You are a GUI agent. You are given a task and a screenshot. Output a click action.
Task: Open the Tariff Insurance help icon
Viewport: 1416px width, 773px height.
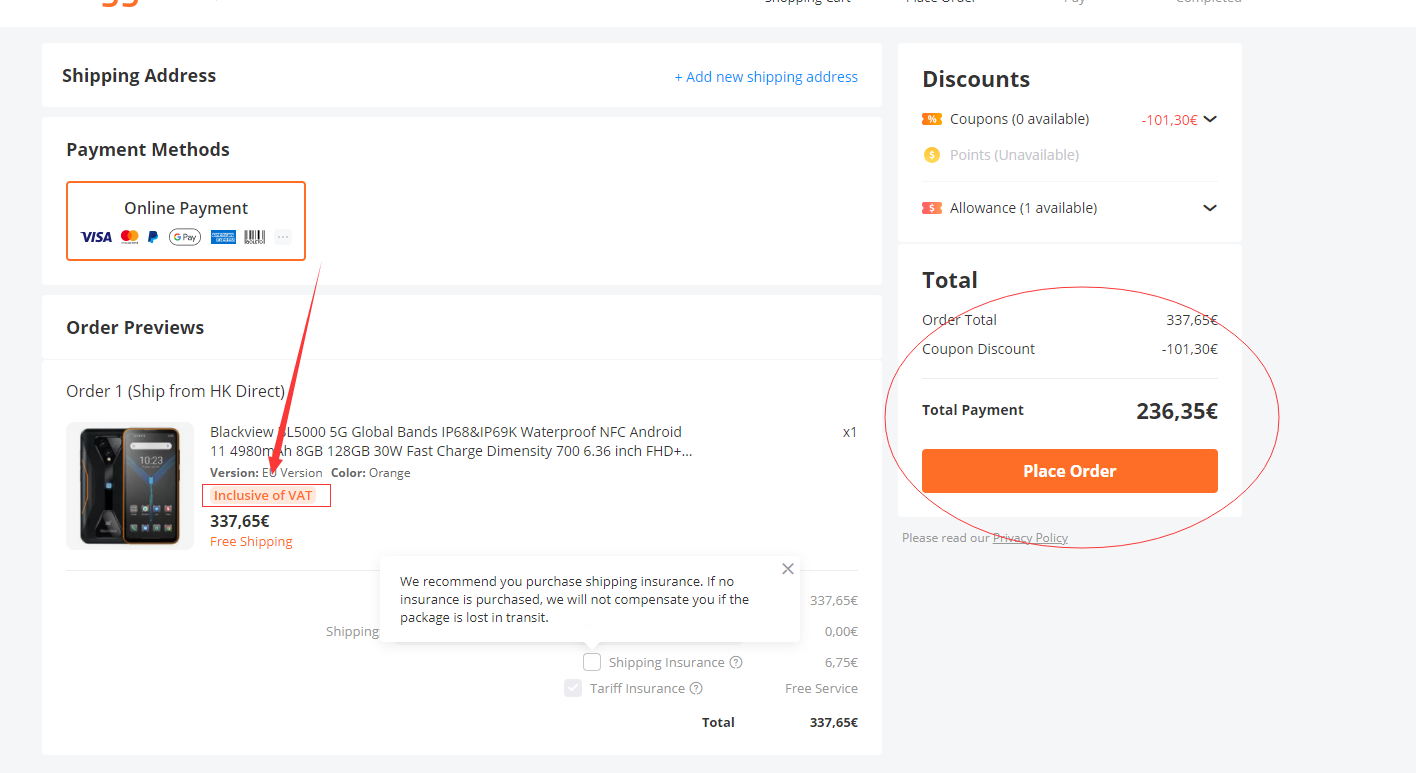click(696, 688)
